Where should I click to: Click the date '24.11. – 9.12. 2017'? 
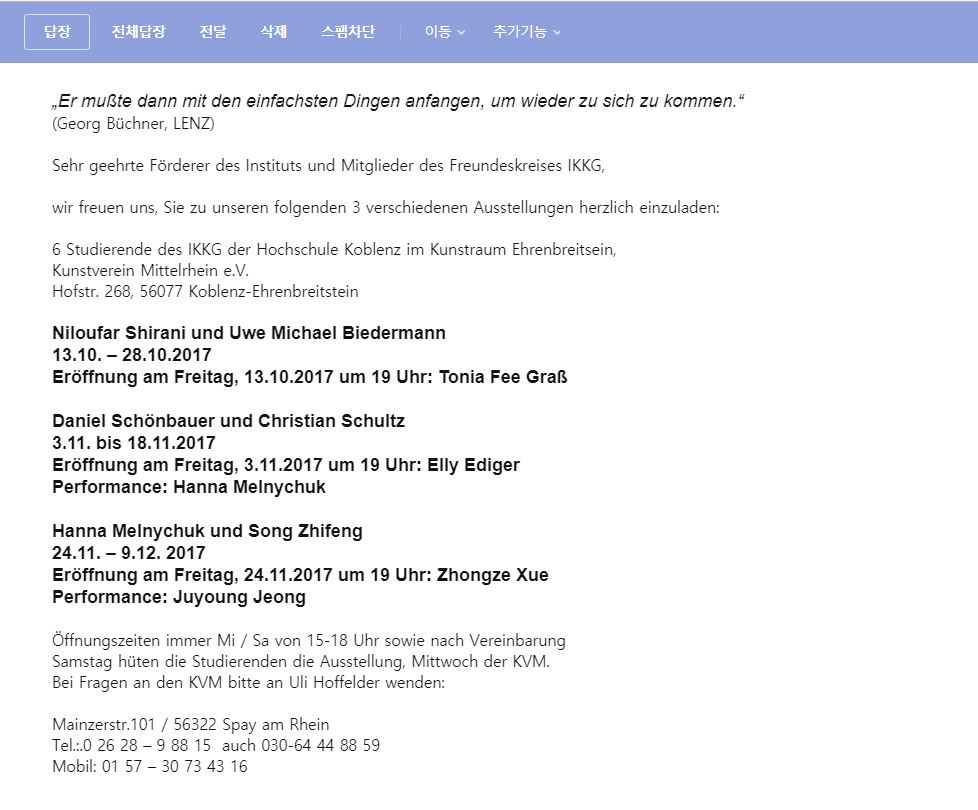129,553
